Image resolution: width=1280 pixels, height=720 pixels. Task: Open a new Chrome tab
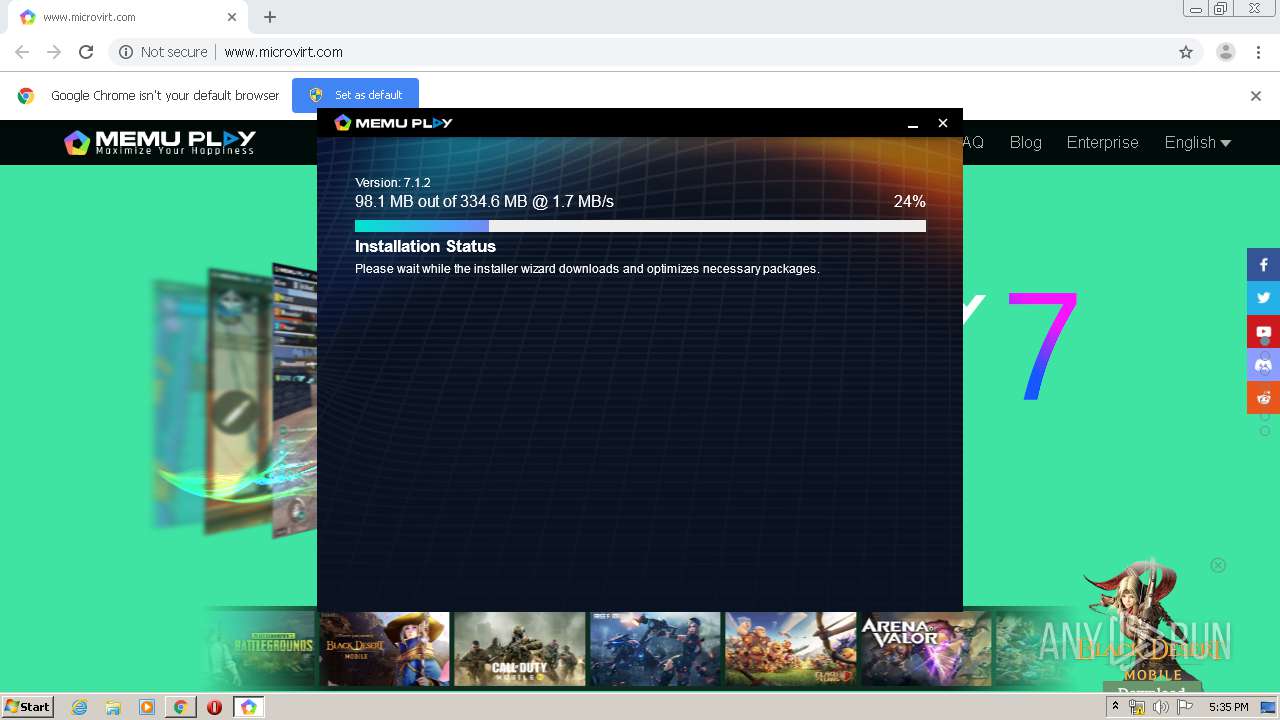(x=270, y=17)
